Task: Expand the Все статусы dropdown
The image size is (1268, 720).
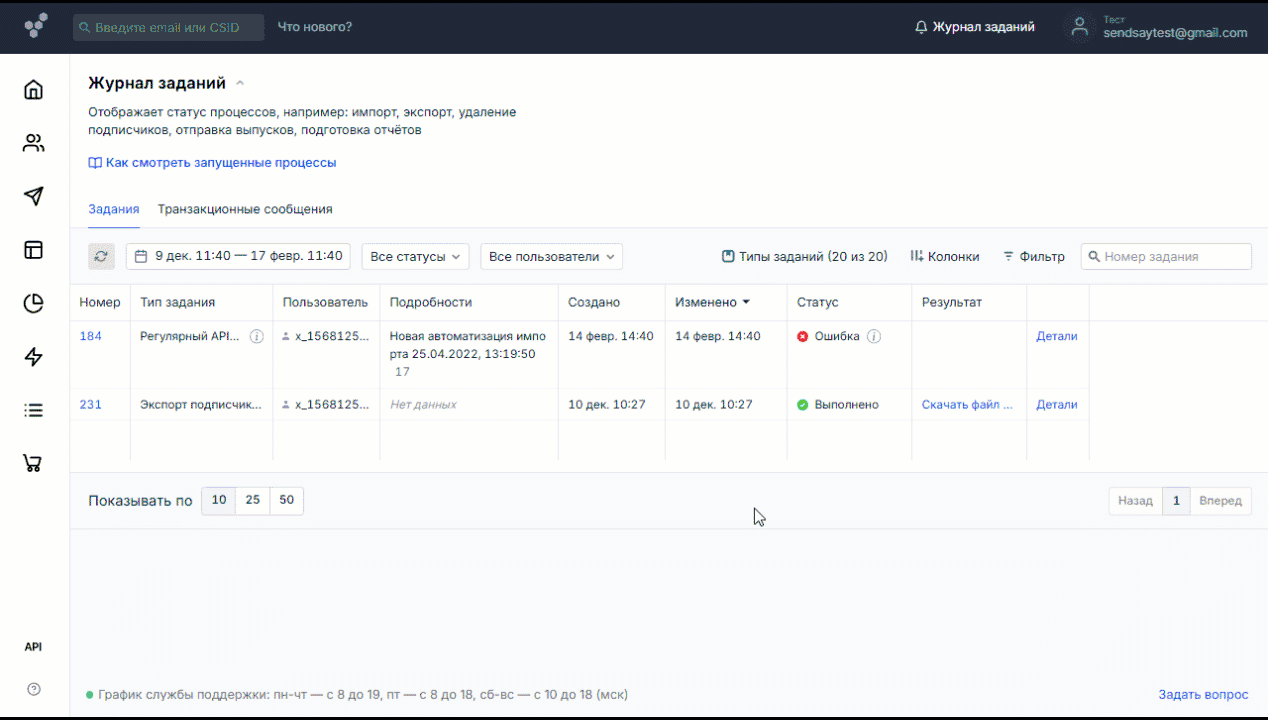Action: tap(415, 257)
